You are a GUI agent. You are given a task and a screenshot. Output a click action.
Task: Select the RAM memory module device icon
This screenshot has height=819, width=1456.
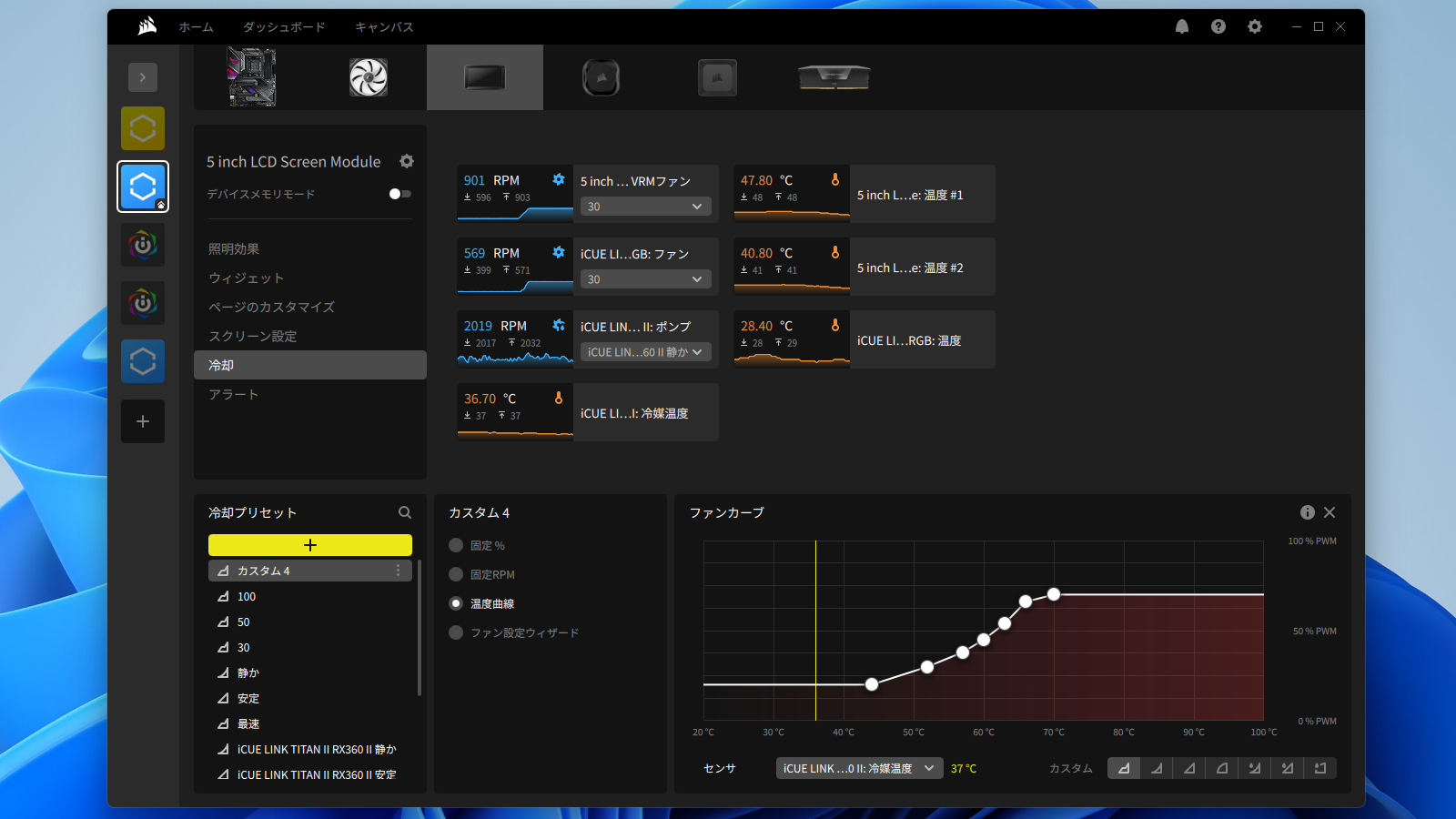click(x=834, y=77)
